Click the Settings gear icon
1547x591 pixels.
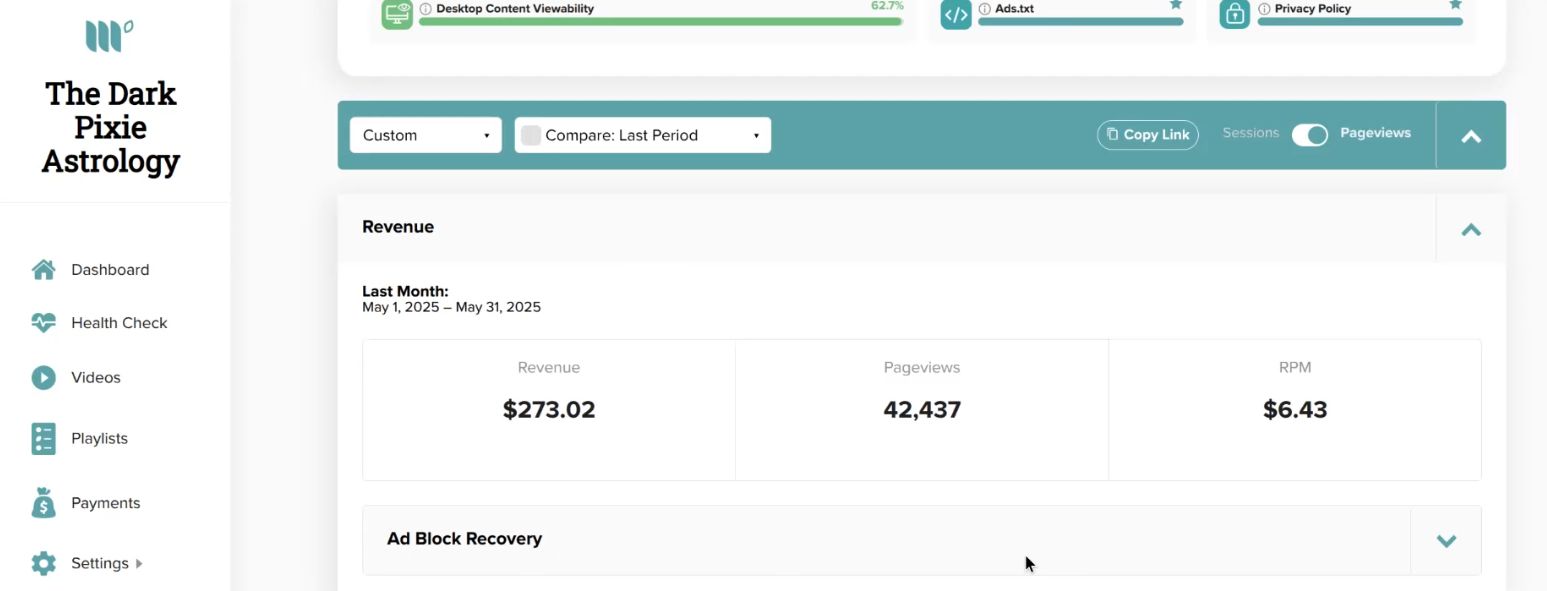point(43,563)
